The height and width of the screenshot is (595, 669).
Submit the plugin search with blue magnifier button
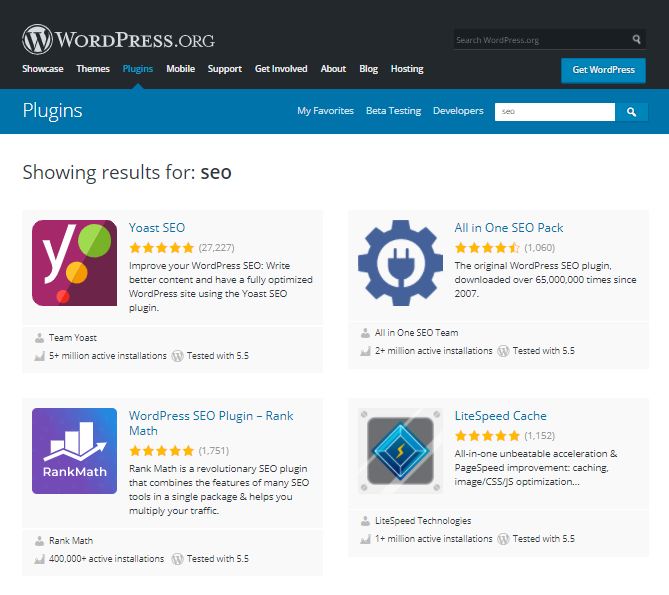[x=631, y=112]
